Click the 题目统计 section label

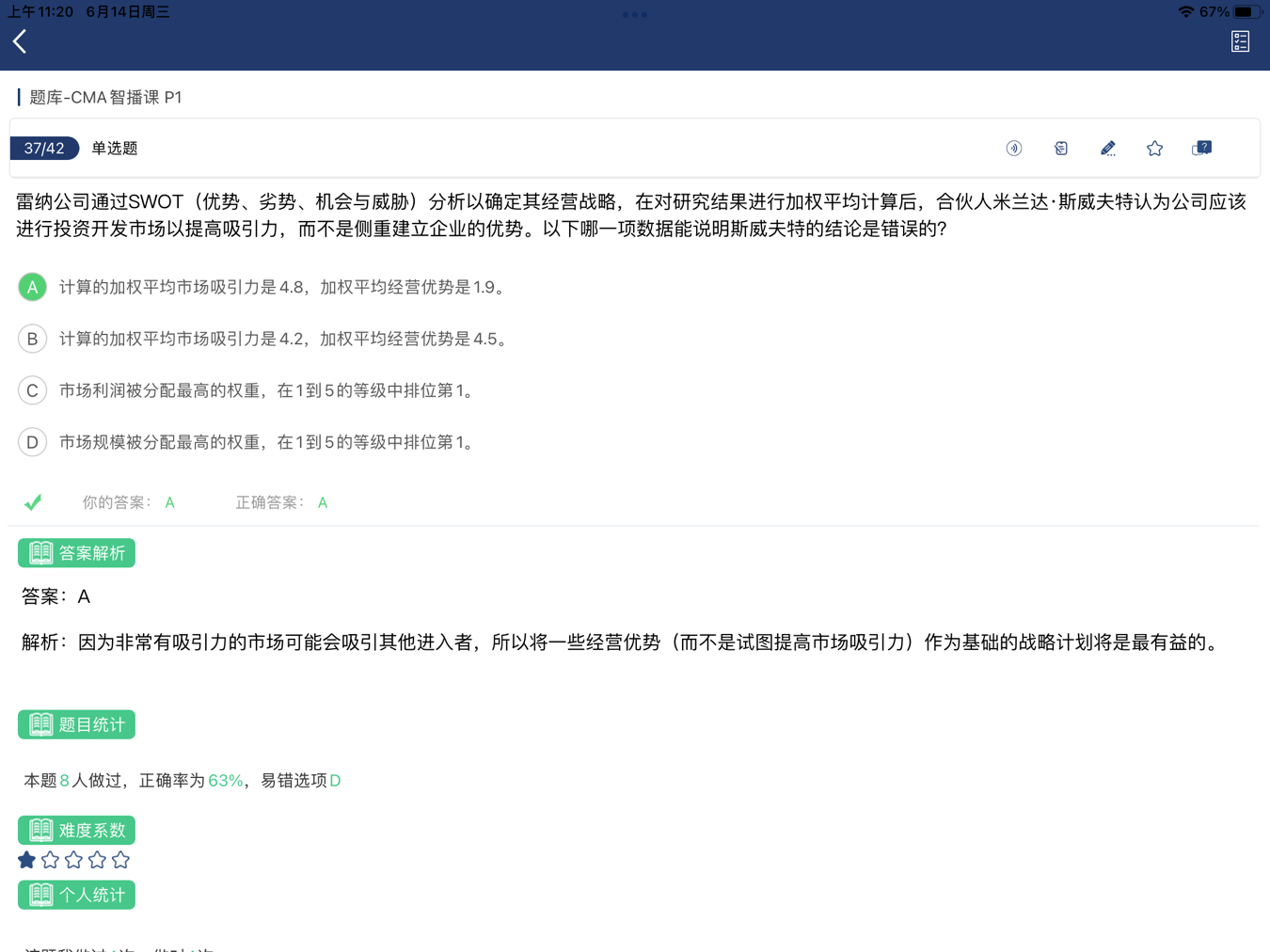[76, 724]
